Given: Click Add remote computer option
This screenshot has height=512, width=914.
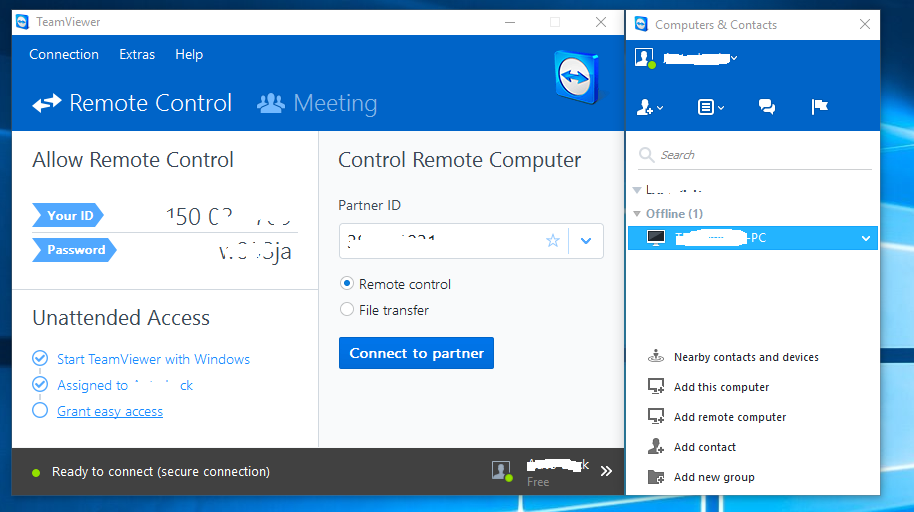Looking at the screenshot, I should click(x=730, y=417).
